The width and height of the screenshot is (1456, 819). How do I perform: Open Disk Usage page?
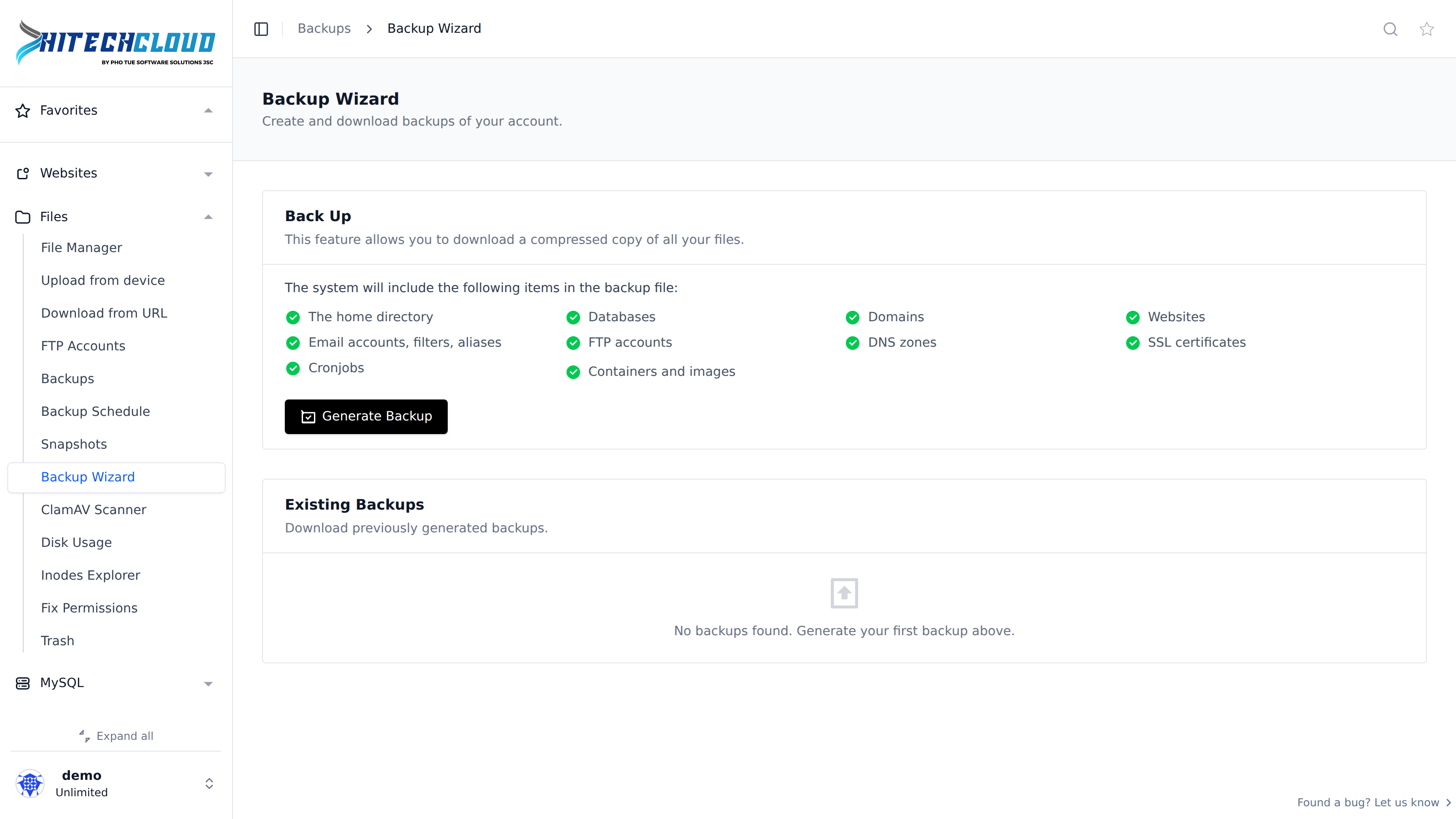point(76,543)
